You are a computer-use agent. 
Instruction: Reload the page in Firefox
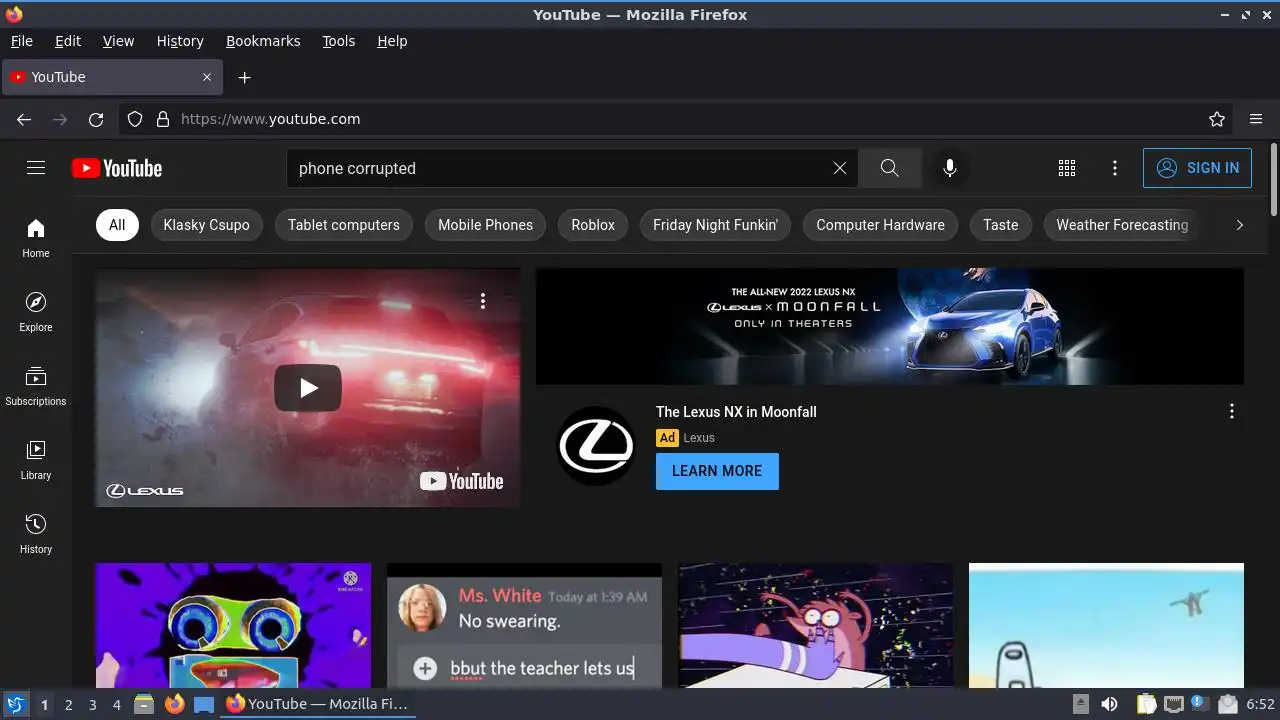(96, 119)
